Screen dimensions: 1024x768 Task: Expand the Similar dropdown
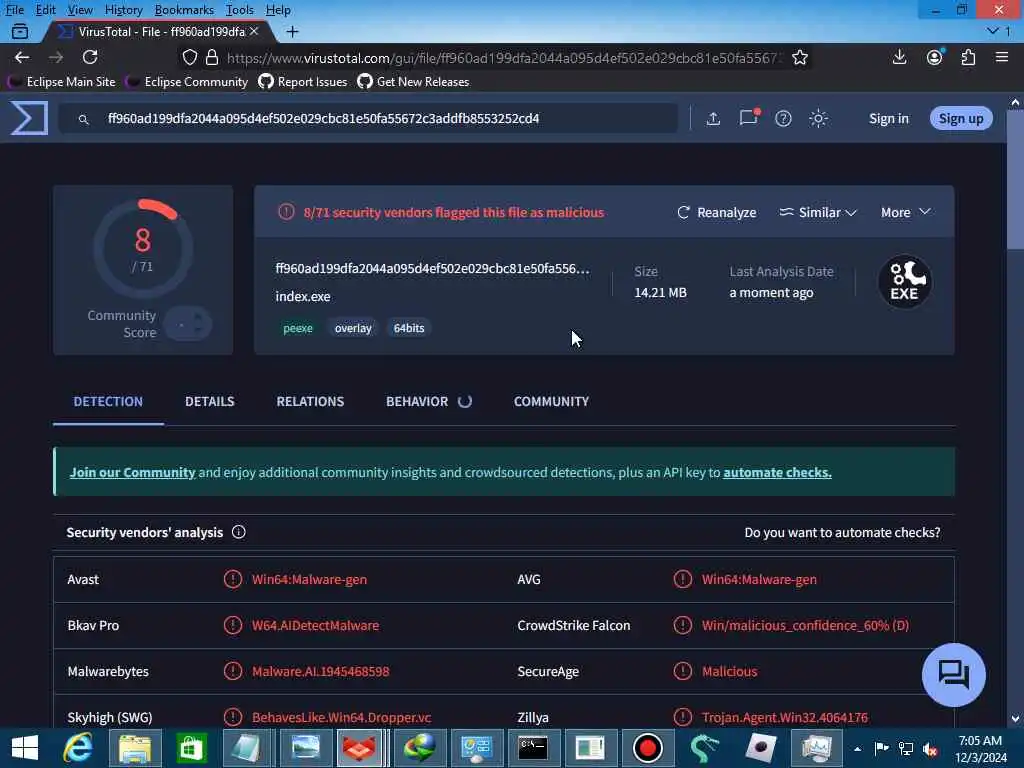coord(818,212)
